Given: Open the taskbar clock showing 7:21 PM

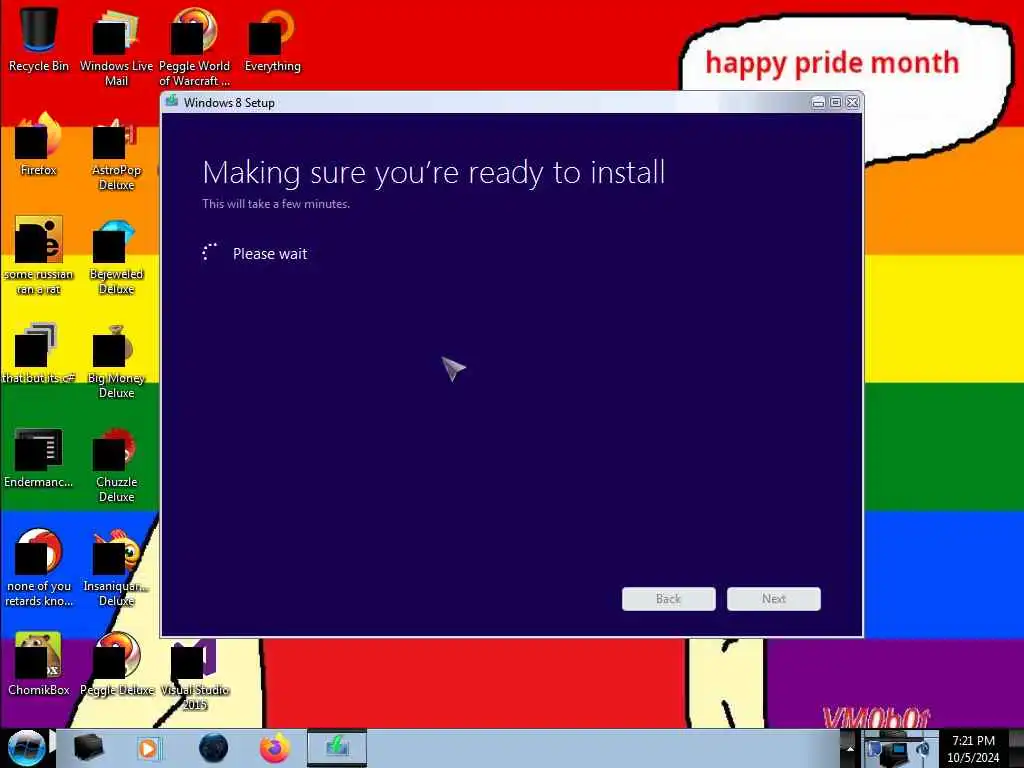Looking at the screenshot, I should [973, 748].
